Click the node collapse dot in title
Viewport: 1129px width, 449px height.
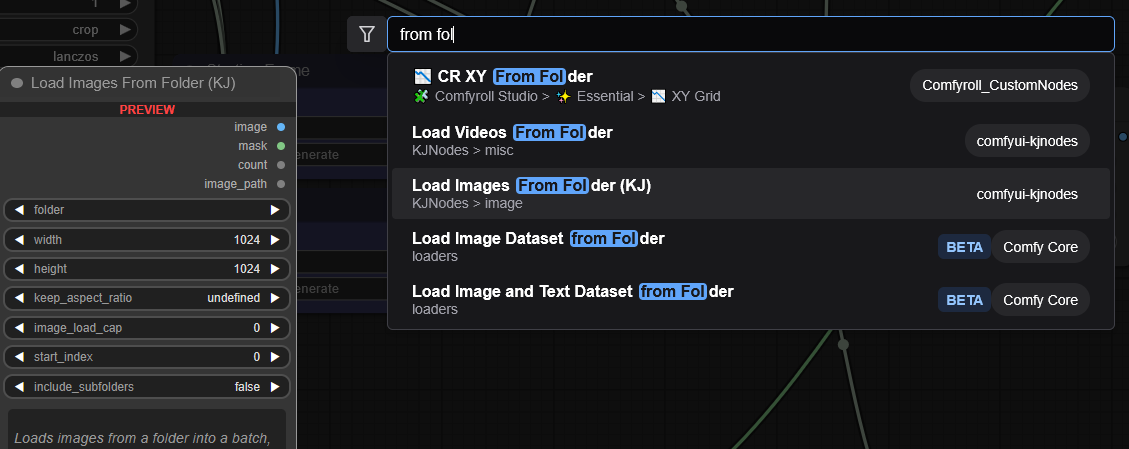(17, 83)
